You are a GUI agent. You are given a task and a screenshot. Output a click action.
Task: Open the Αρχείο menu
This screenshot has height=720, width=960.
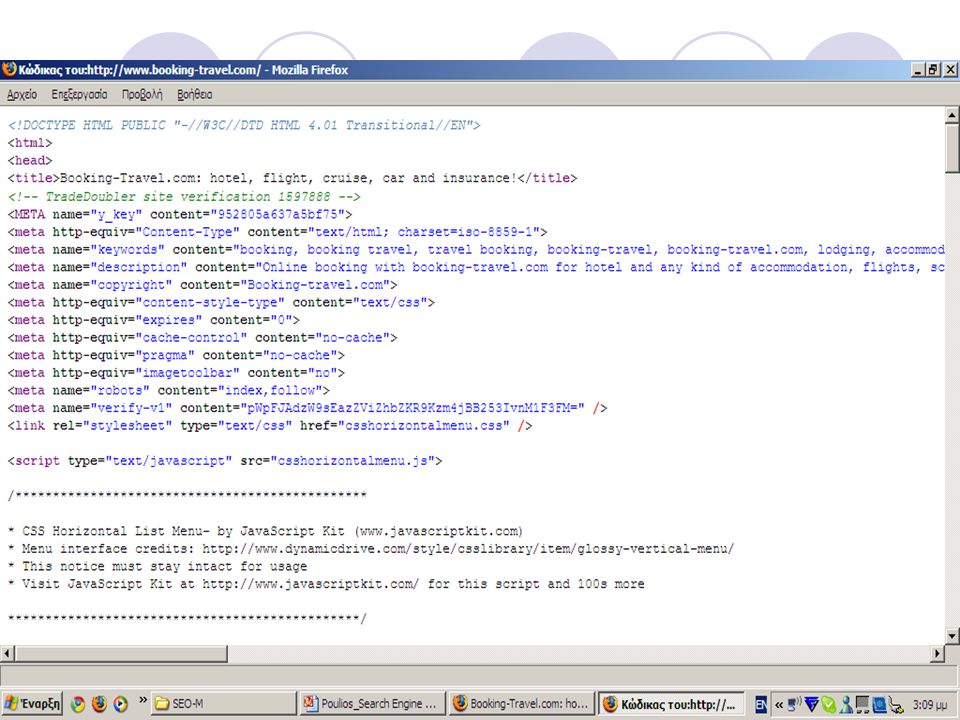(22, 94)
